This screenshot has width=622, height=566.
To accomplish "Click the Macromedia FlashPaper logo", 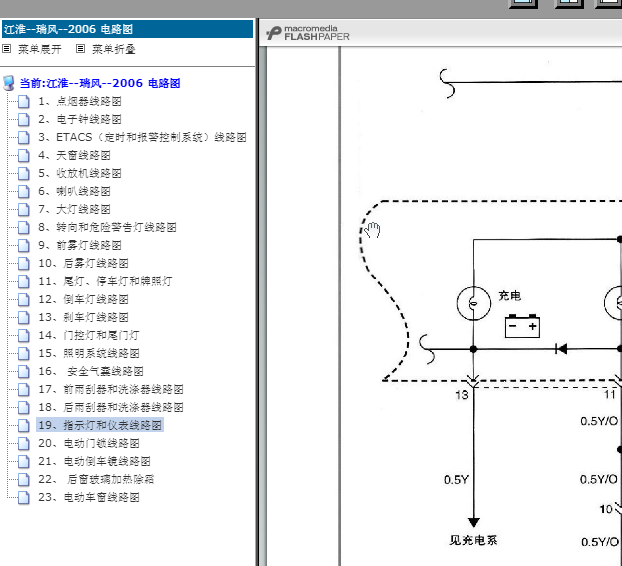I will (308, 33).
